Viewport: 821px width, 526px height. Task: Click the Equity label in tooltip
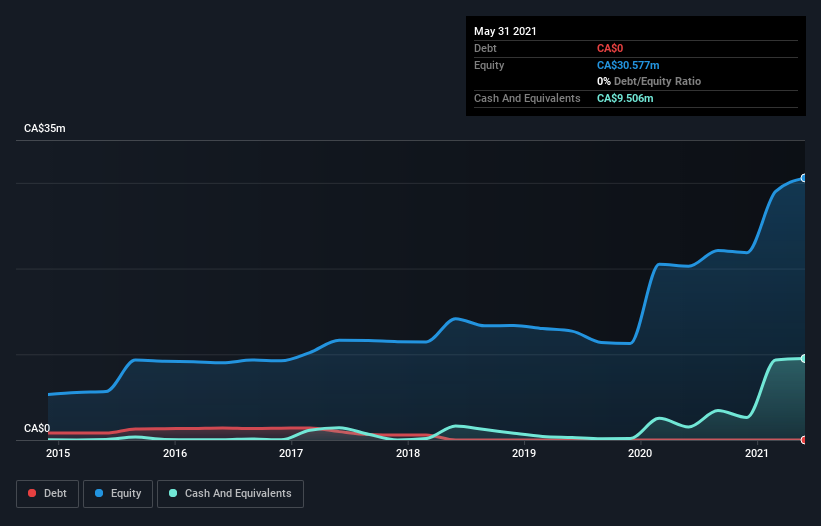point(489,65)
